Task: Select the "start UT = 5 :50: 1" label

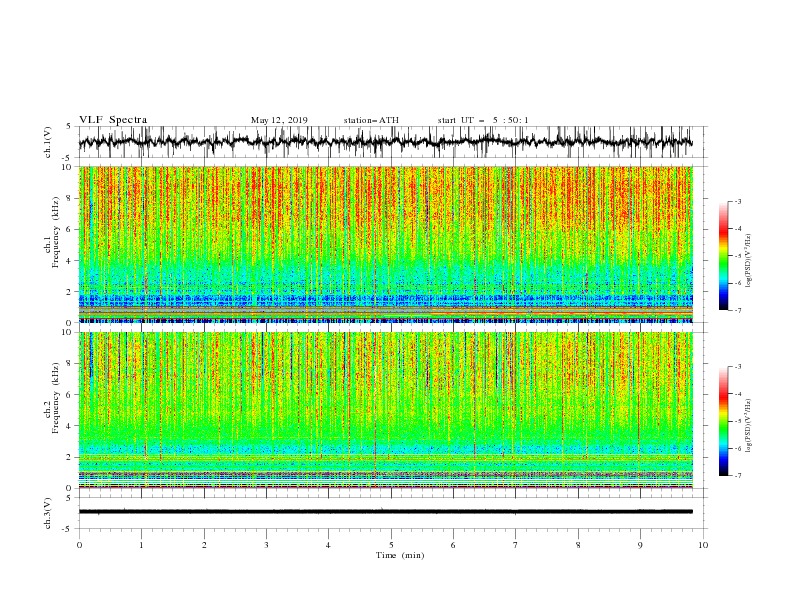Action: [482, 120]
